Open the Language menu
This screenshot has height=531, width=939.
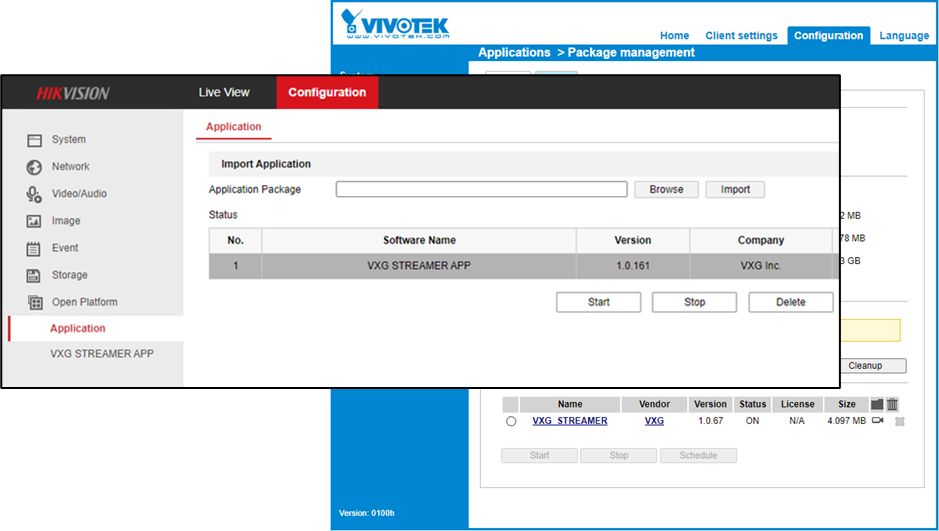click(904, 36)
